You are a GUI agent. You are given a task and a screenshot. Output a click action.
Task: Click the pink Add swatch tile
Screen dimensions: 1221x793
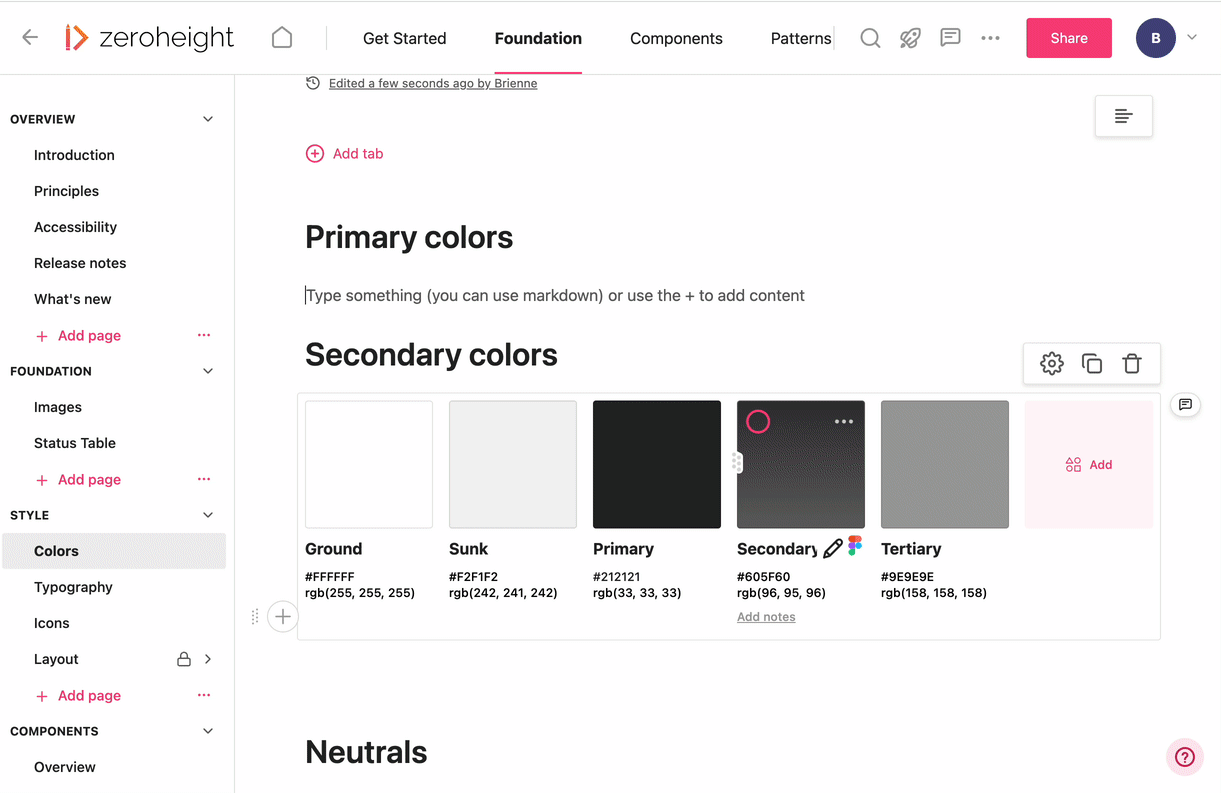[1089, 464]
